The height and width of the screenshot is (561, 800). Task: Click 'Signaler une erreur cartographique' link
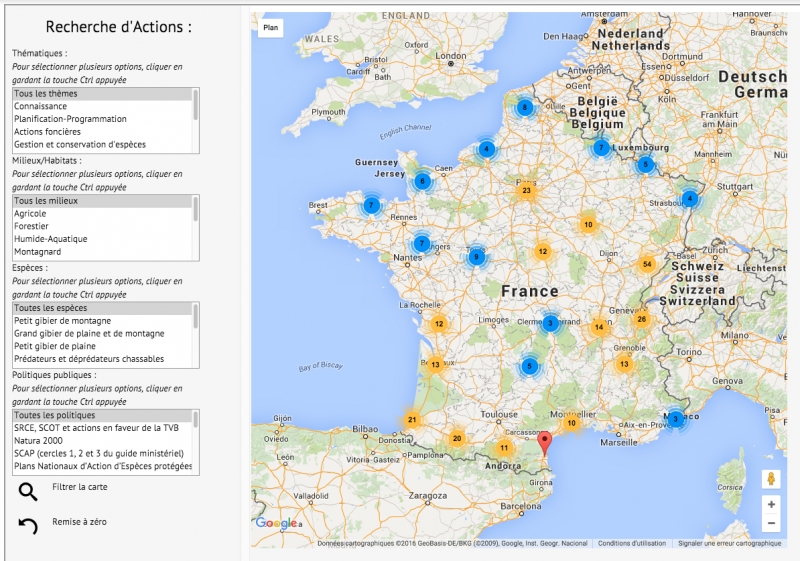[729, 544]
